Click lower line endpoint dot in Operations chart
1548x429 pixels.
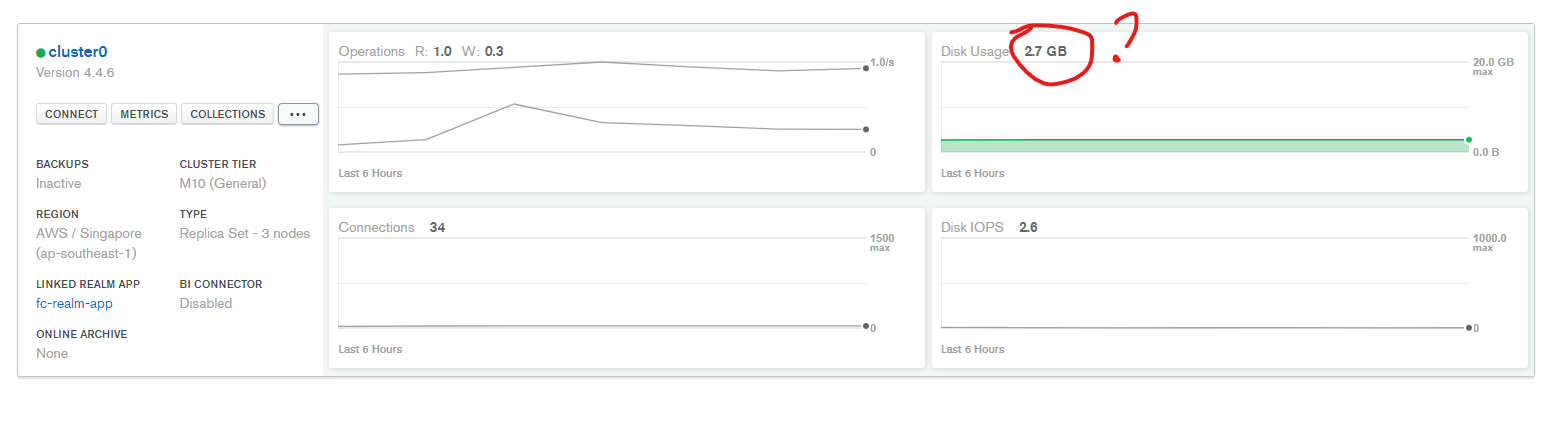click(866, 129)
